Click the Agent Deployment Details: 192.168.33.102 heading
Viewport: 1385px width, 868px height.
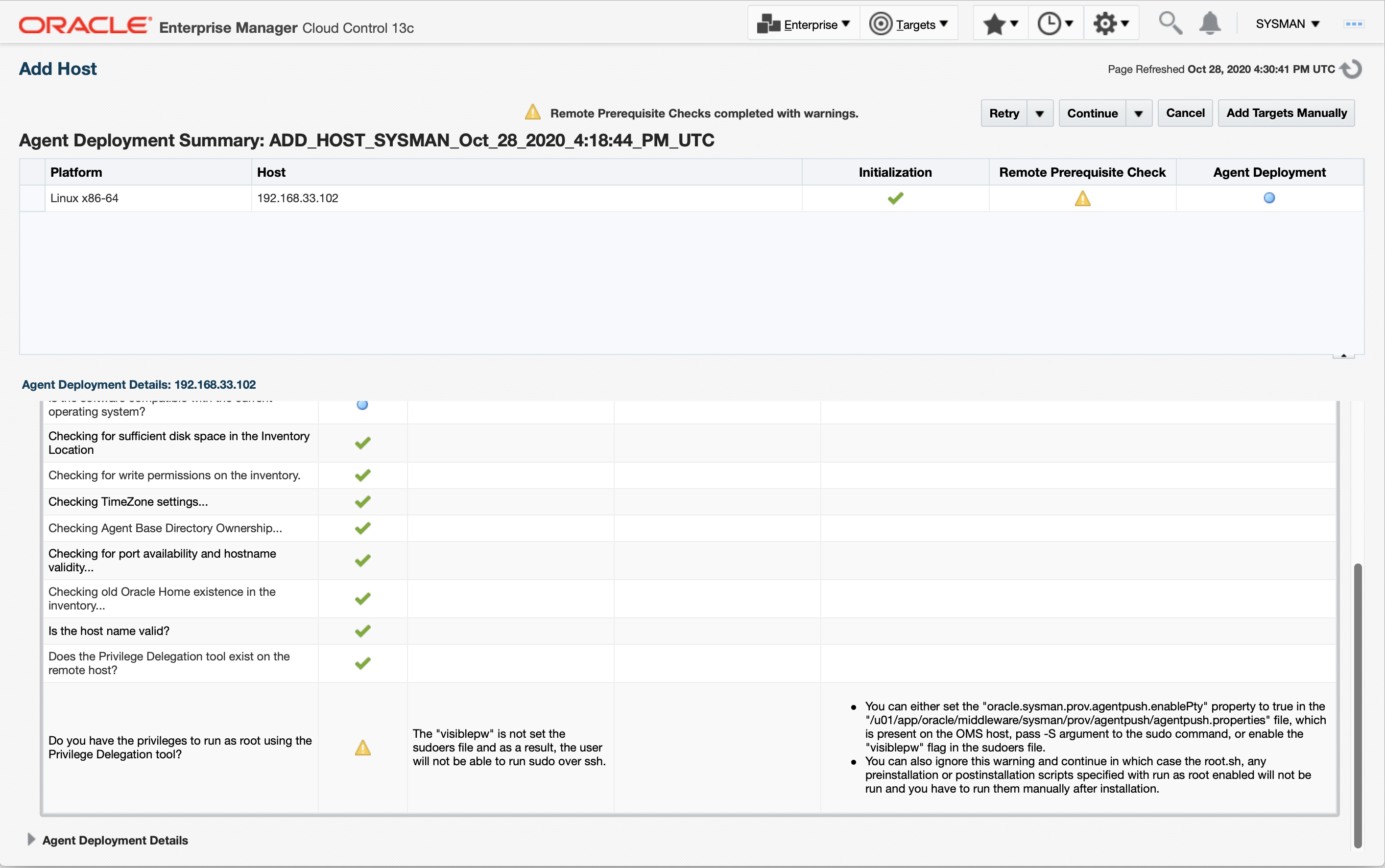(x=139, y=385)
